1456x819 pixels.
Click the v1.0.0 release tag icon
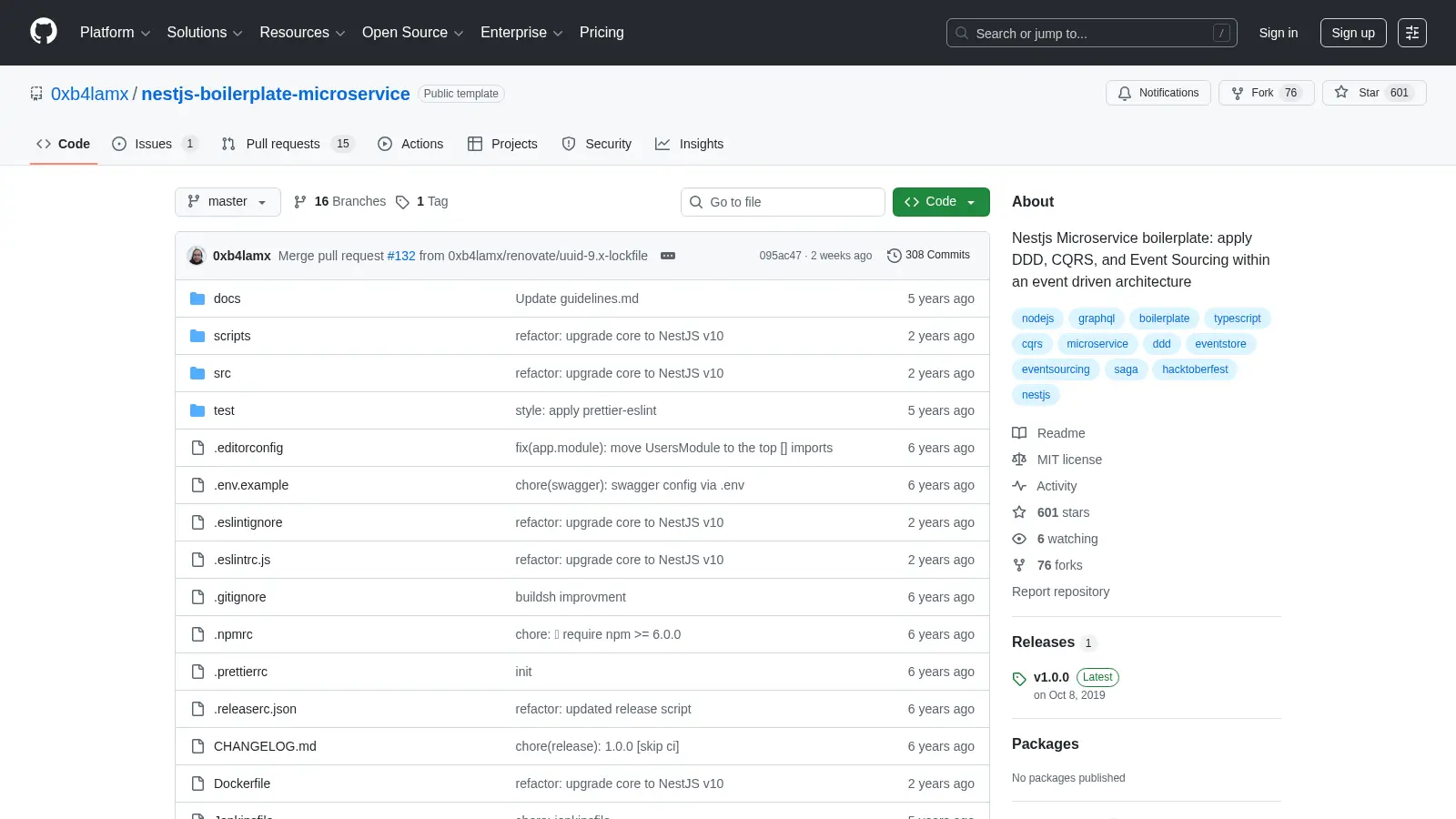click(x=1019, y=679)
